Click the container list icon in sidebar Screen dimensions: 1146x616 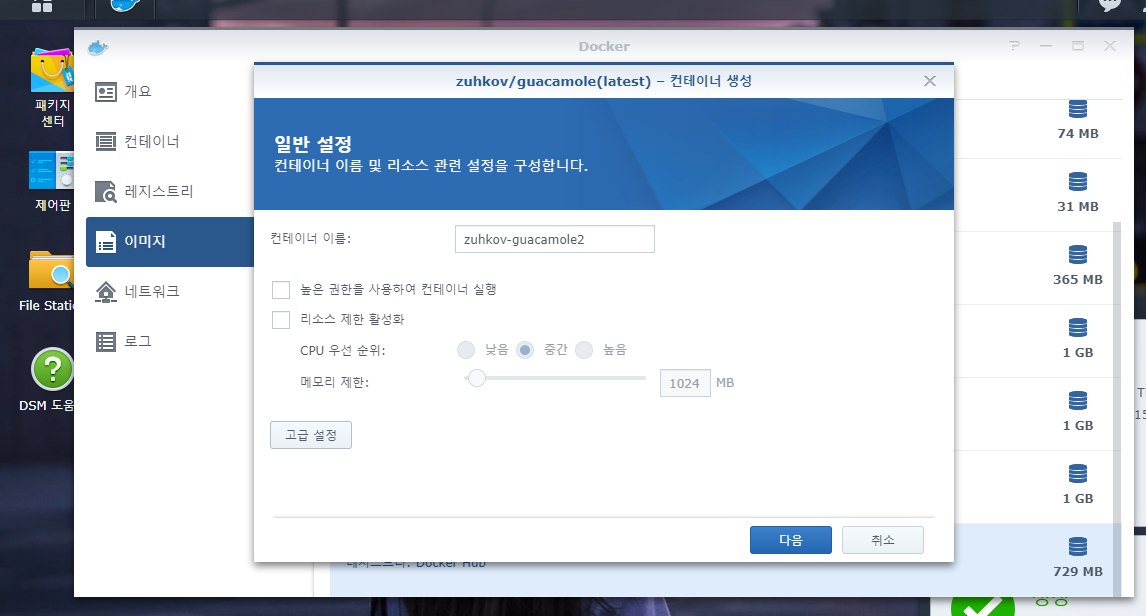click(x=106, y=142)
